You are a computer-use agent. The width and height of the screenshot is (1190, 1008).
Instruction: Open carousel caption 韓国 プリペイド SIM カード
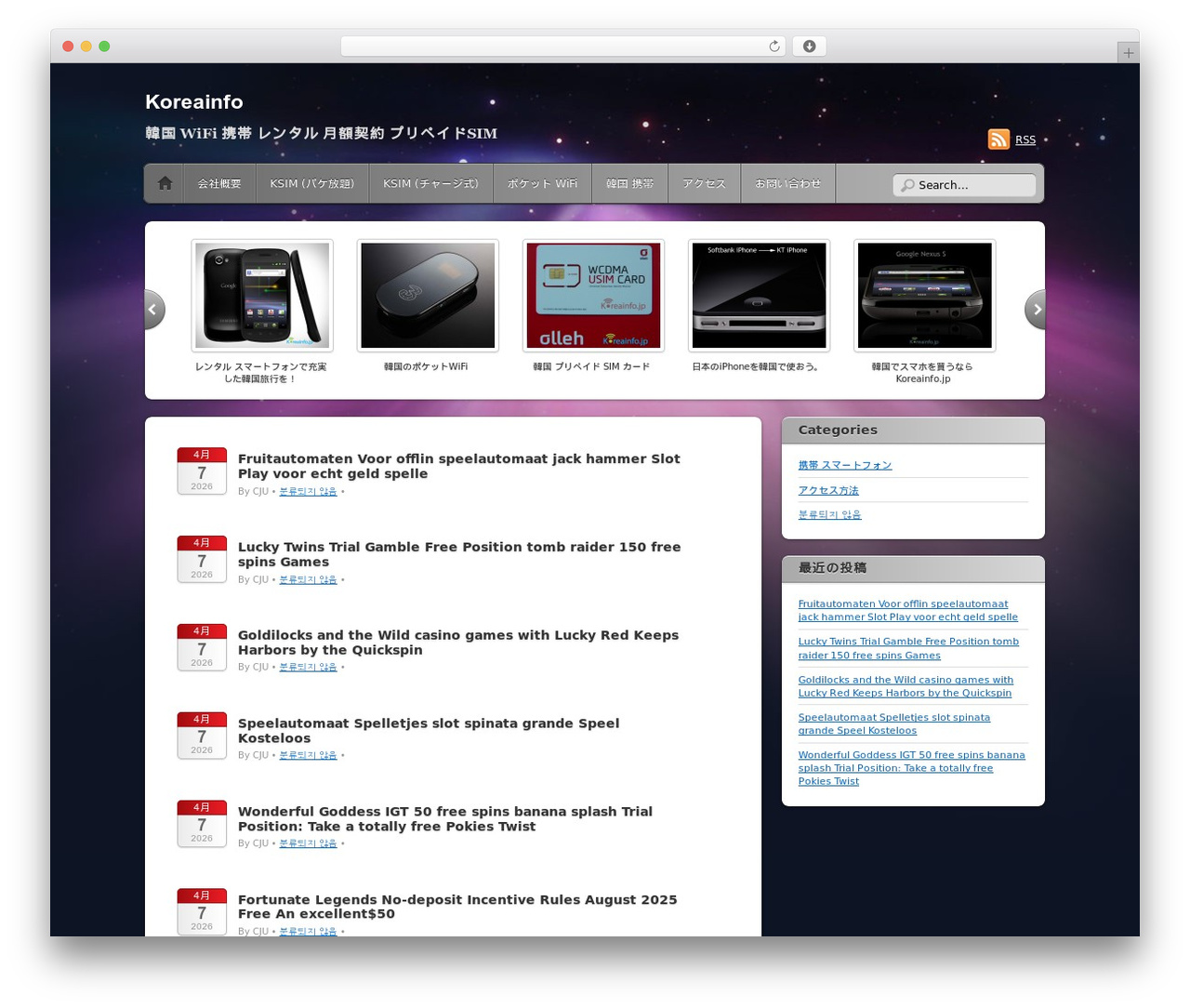point(591,366)
